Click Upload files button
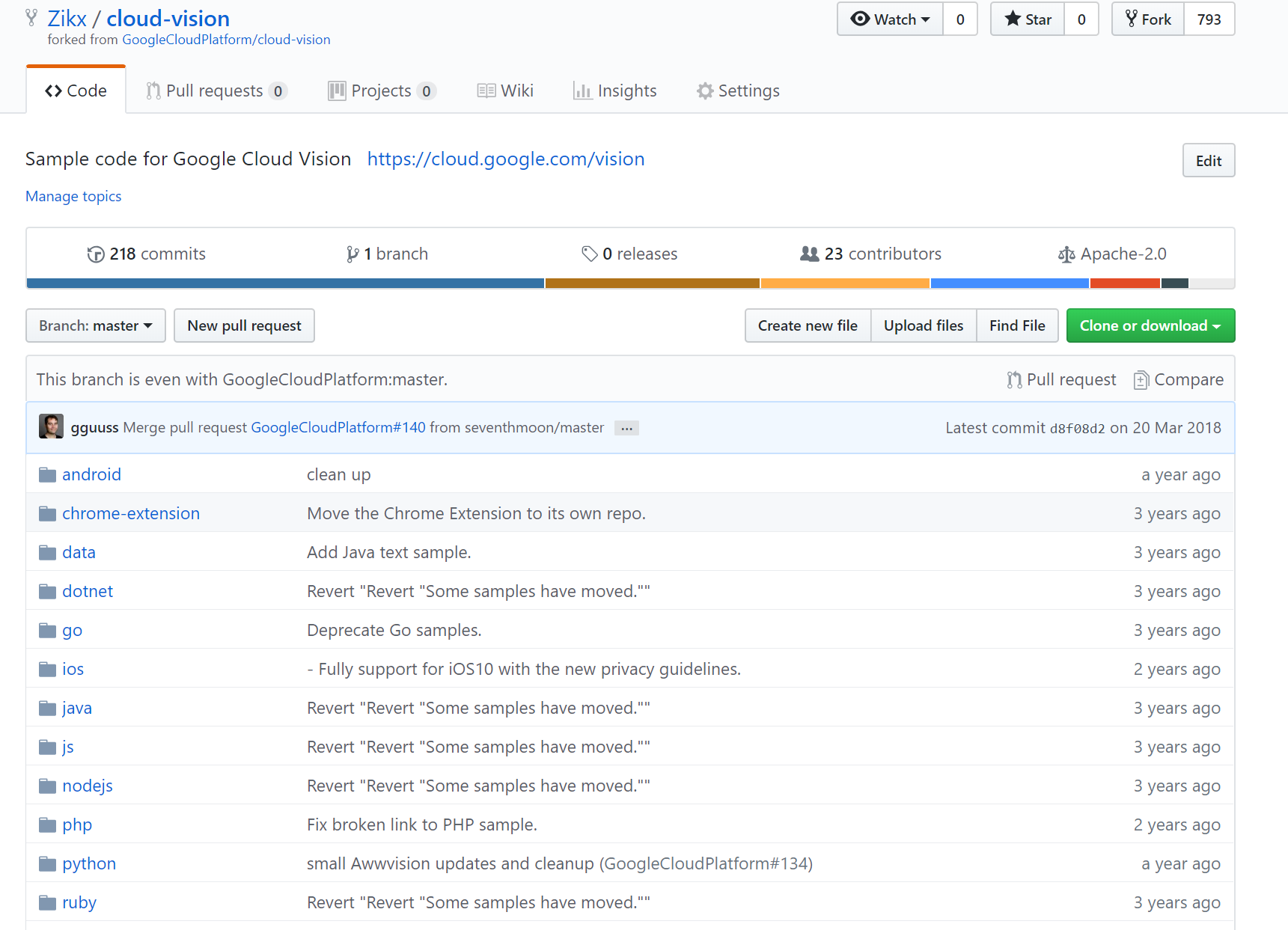Viewport: 1288px width, 930px height. [x=924, y=325]
